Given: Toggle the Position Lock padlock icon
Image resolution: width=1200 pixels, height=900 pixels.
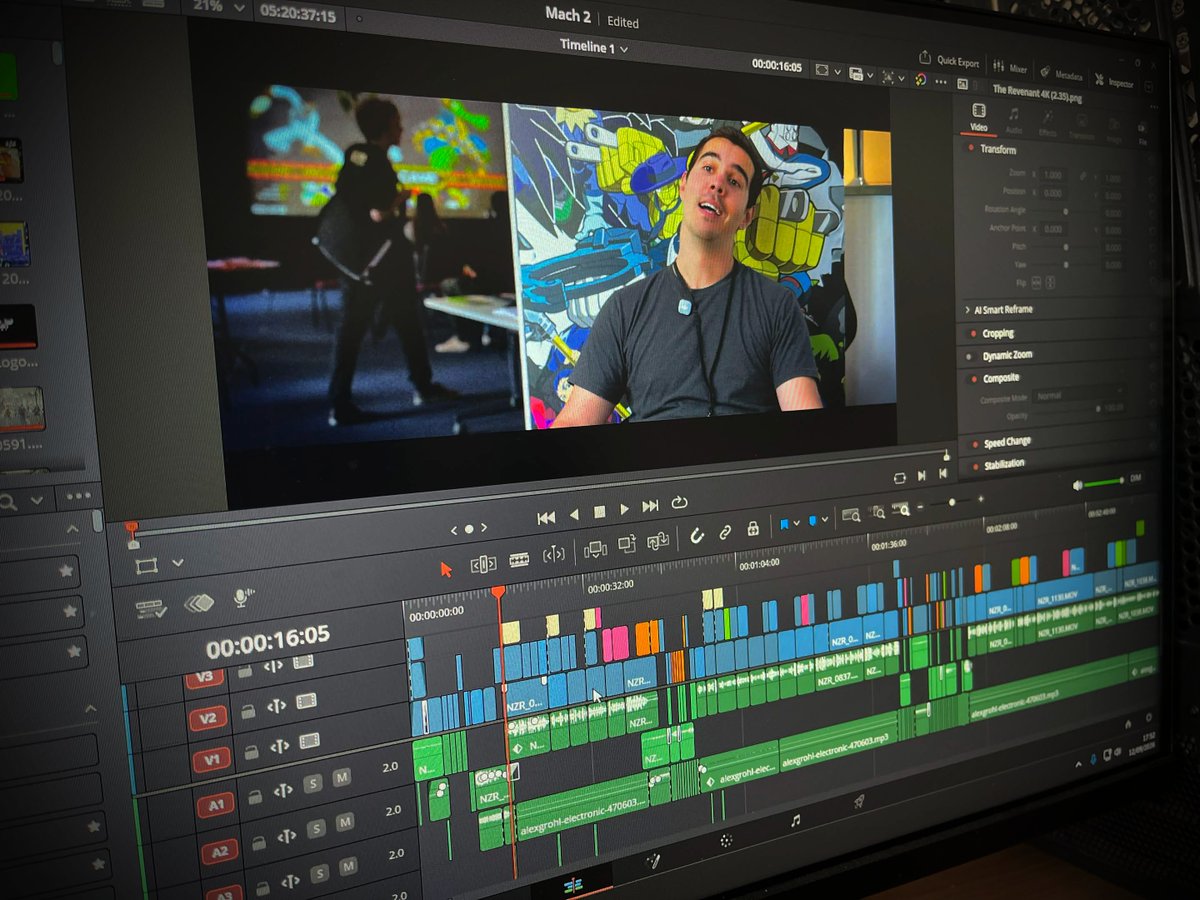Looking at the screenshot, I should point(753,529).
